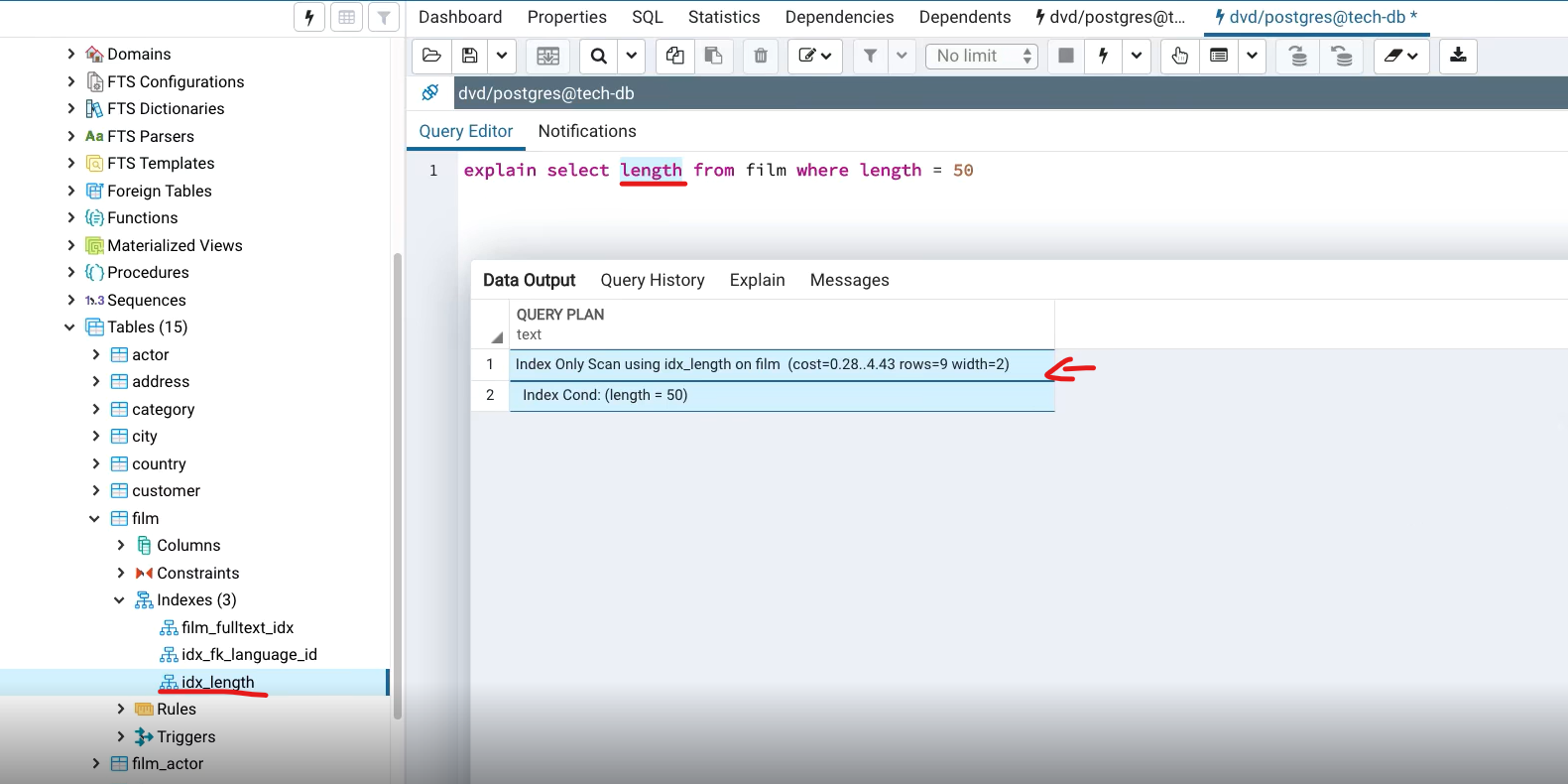The width and height of the screenshot is (1568, 784).
Task: Switch to the Statistics tab
Action: pos(724,17)
